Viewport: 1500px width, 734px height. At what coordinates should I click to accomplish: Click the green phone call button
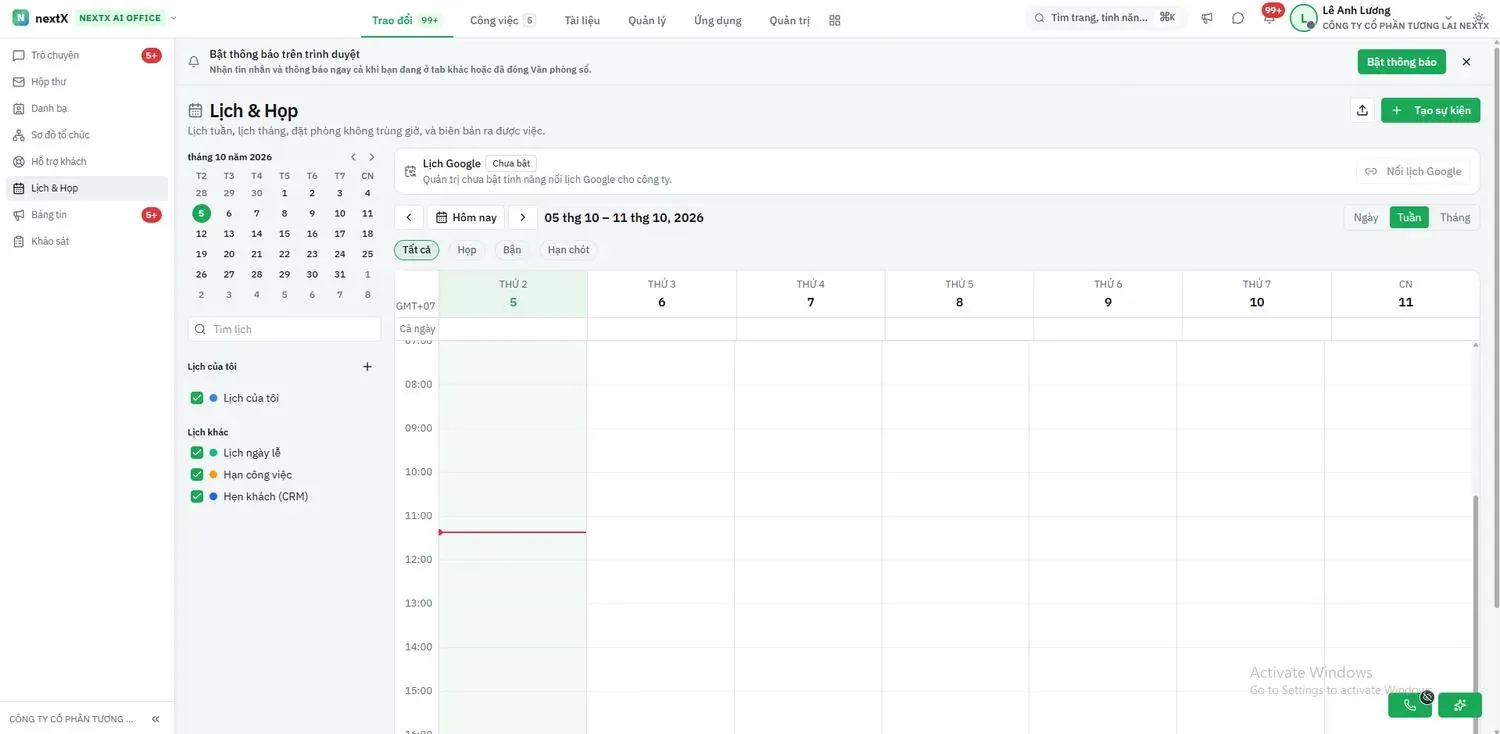[1410, 705]
